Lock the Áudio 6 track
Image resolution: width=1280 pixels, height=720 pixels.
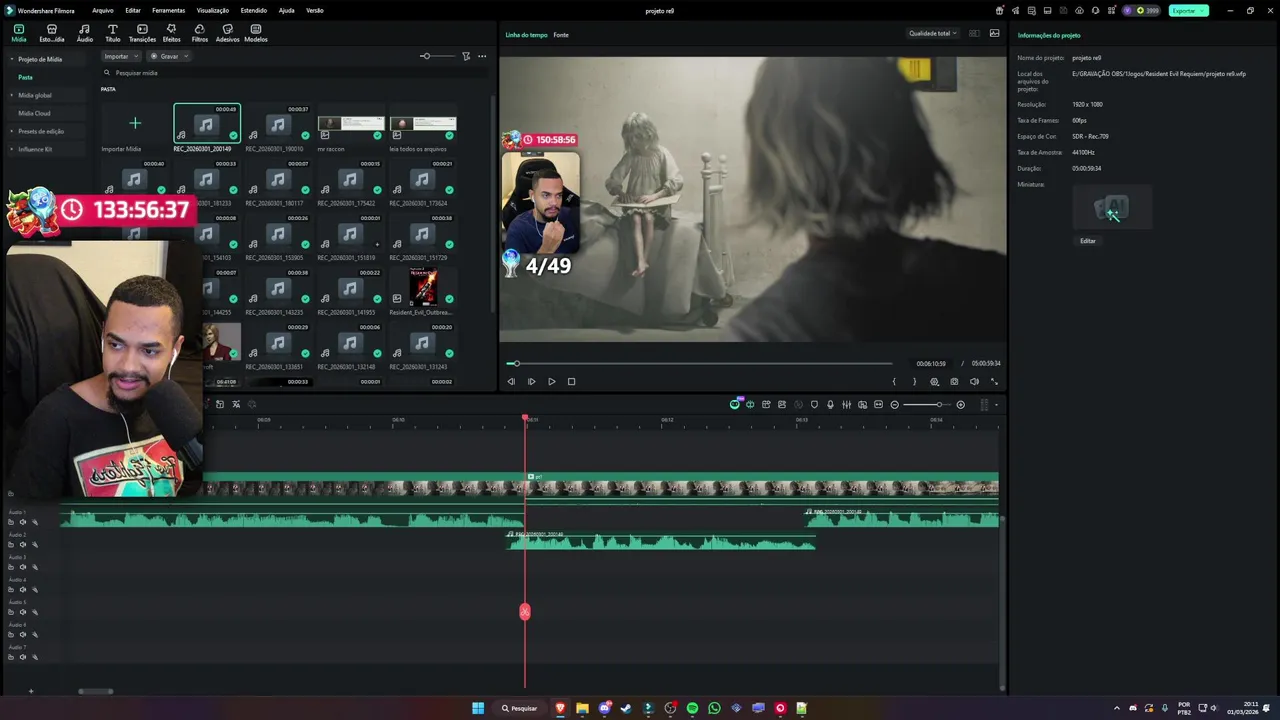[11, 635]
